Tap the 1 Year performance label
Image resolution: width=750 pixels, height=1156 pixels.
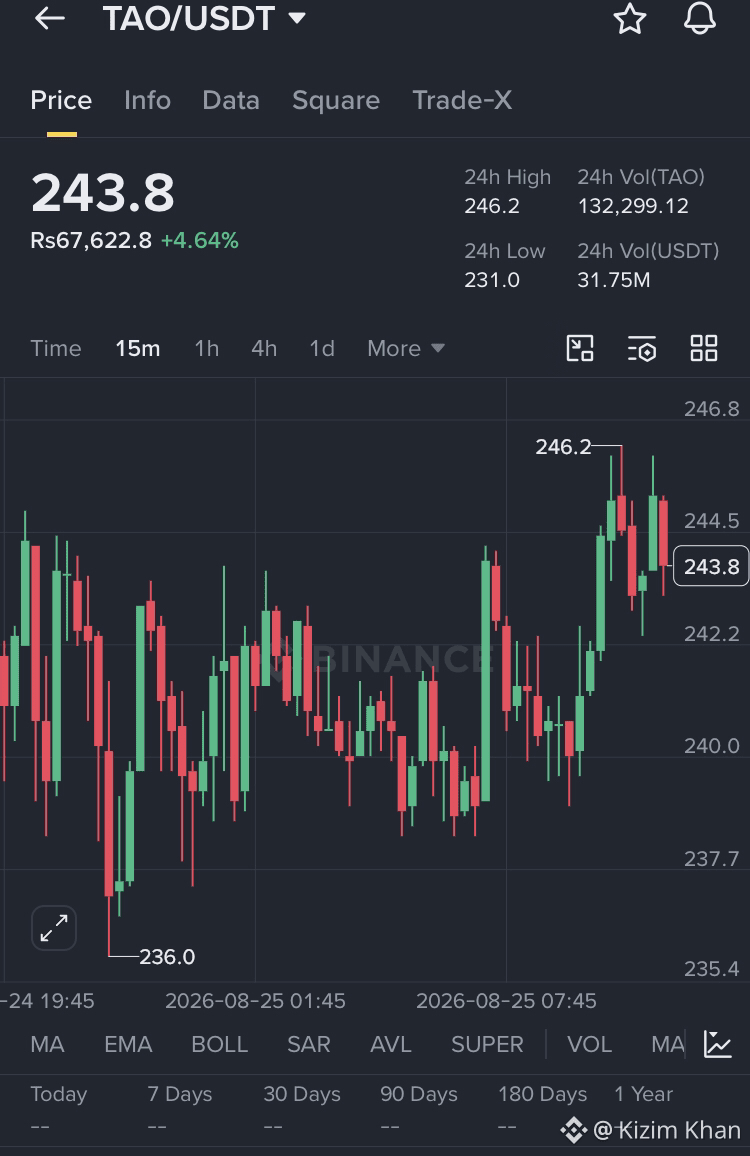pos(644,1094)
